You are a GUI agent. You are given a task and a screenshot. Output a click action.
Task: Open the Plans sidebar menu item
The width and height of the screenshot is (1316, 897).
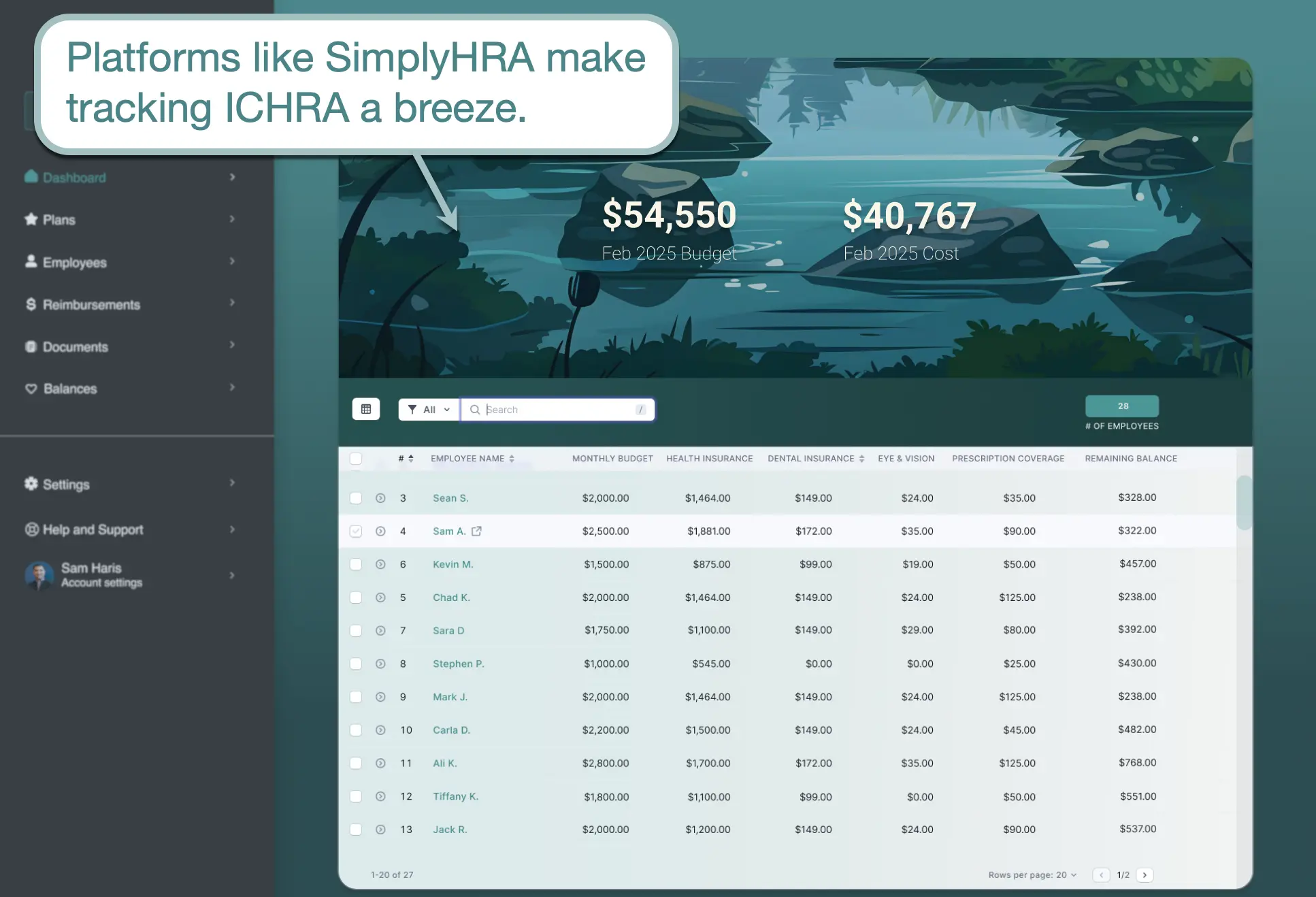[x=59, y=220]
